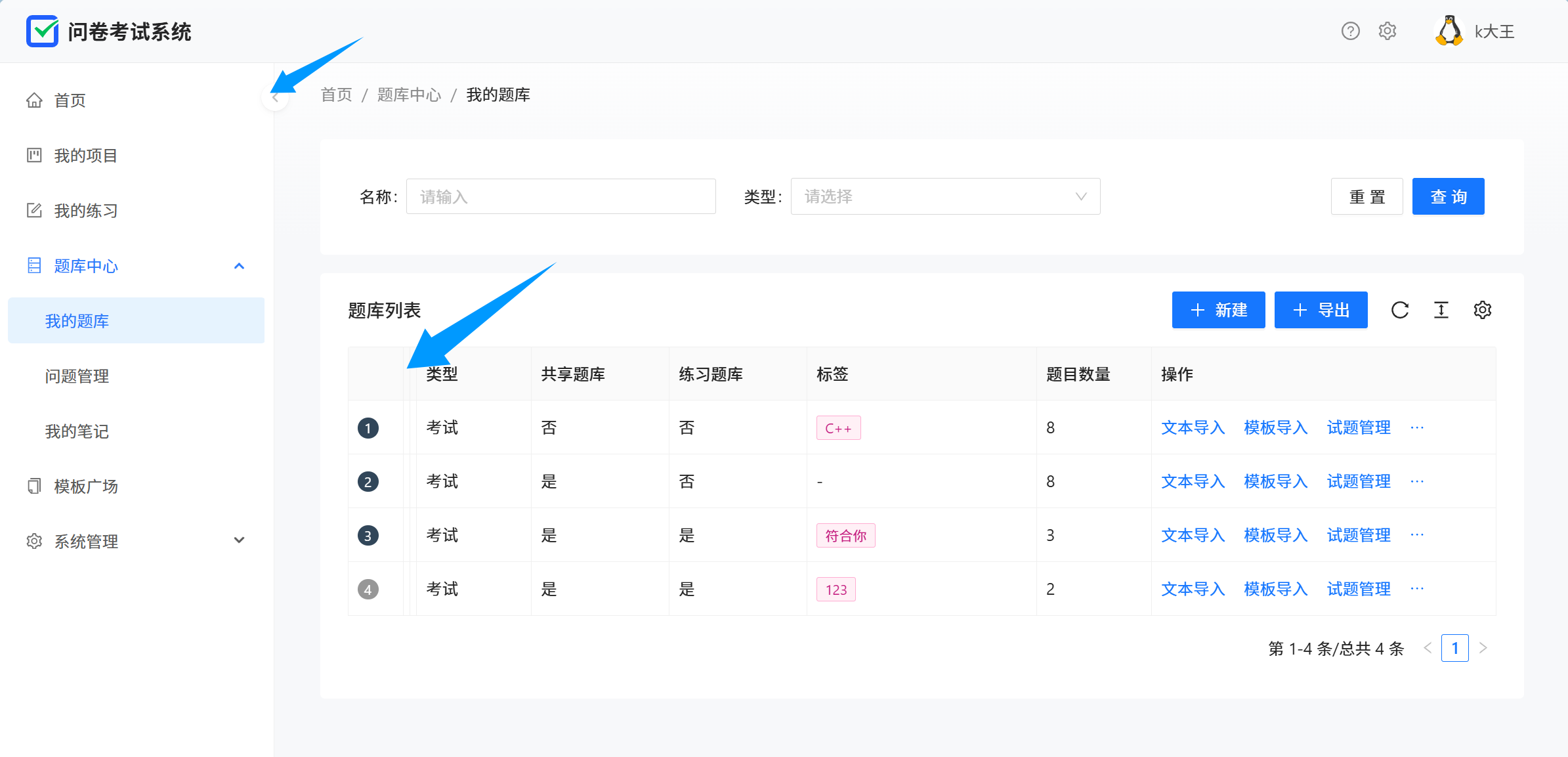The width and height of the screenshot is (1568, 757).
Task: Refresh the question bank list
Action: [x=1399, y=310]
